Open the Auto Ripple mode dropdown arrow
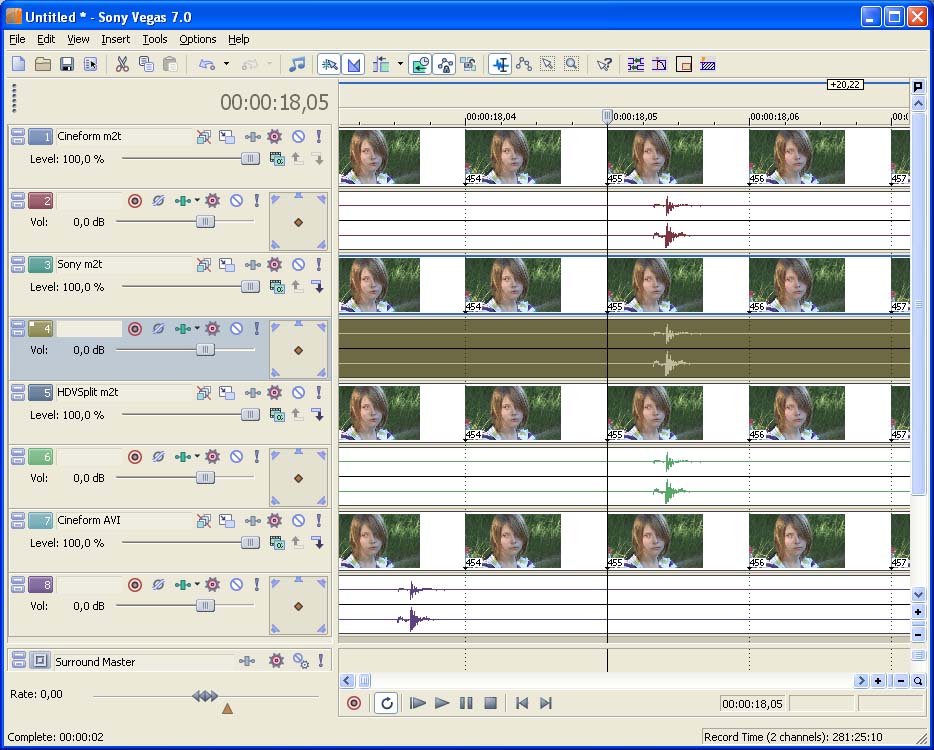934x750 pixels. [400, 64]
